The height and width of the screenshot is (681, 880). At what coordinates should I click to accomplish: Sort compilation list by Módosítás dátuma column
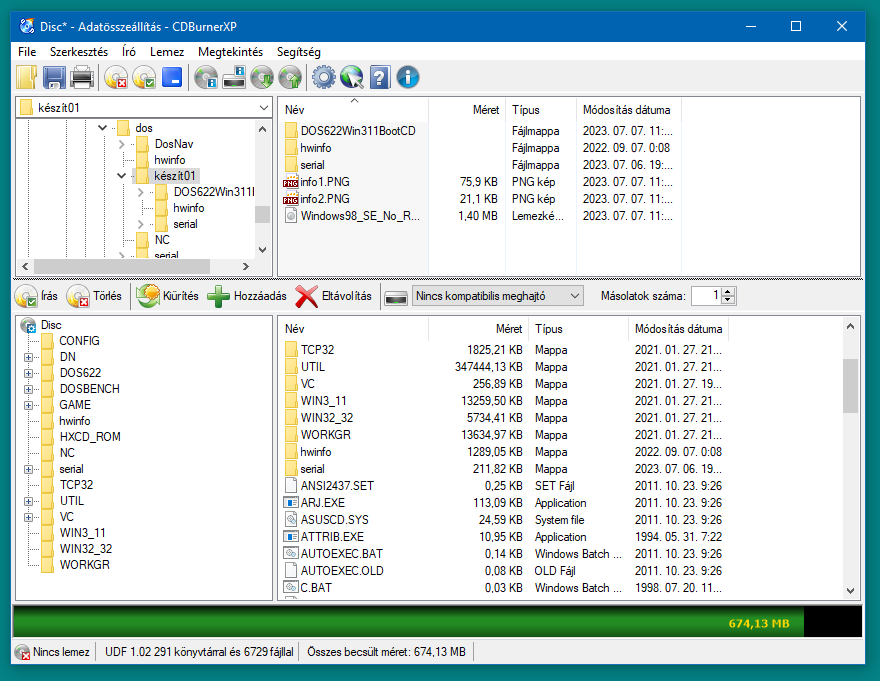tap(679, 329)
